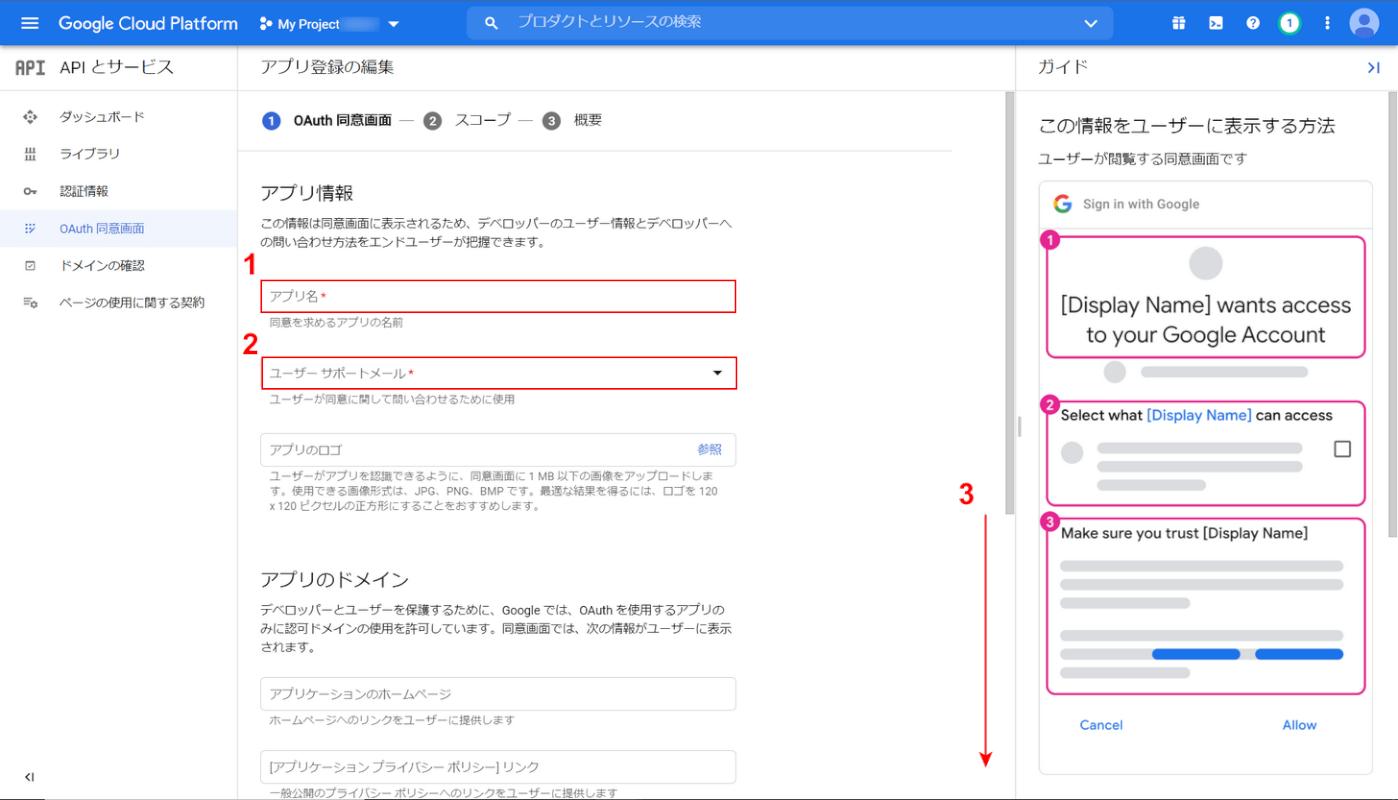Click Allow in the guide preview

(1299, 725)
